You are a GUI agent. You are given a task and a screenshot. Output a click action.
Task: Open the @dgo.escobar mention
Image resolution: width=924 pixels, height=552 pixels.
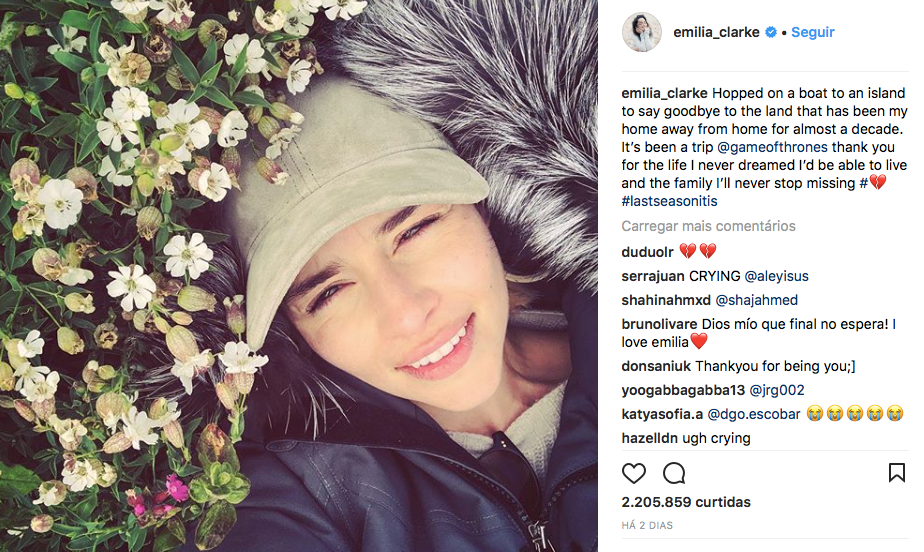(754, 415)
